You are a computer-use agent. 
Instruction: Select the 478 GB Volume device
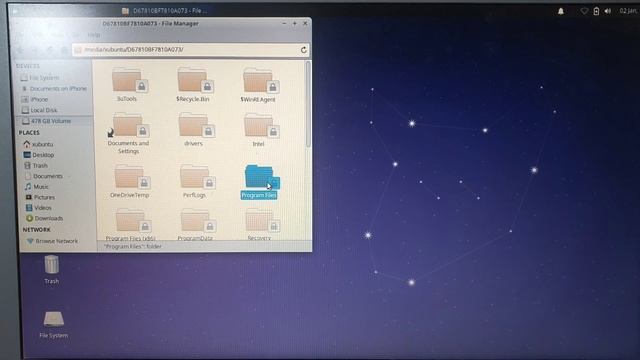47,121
